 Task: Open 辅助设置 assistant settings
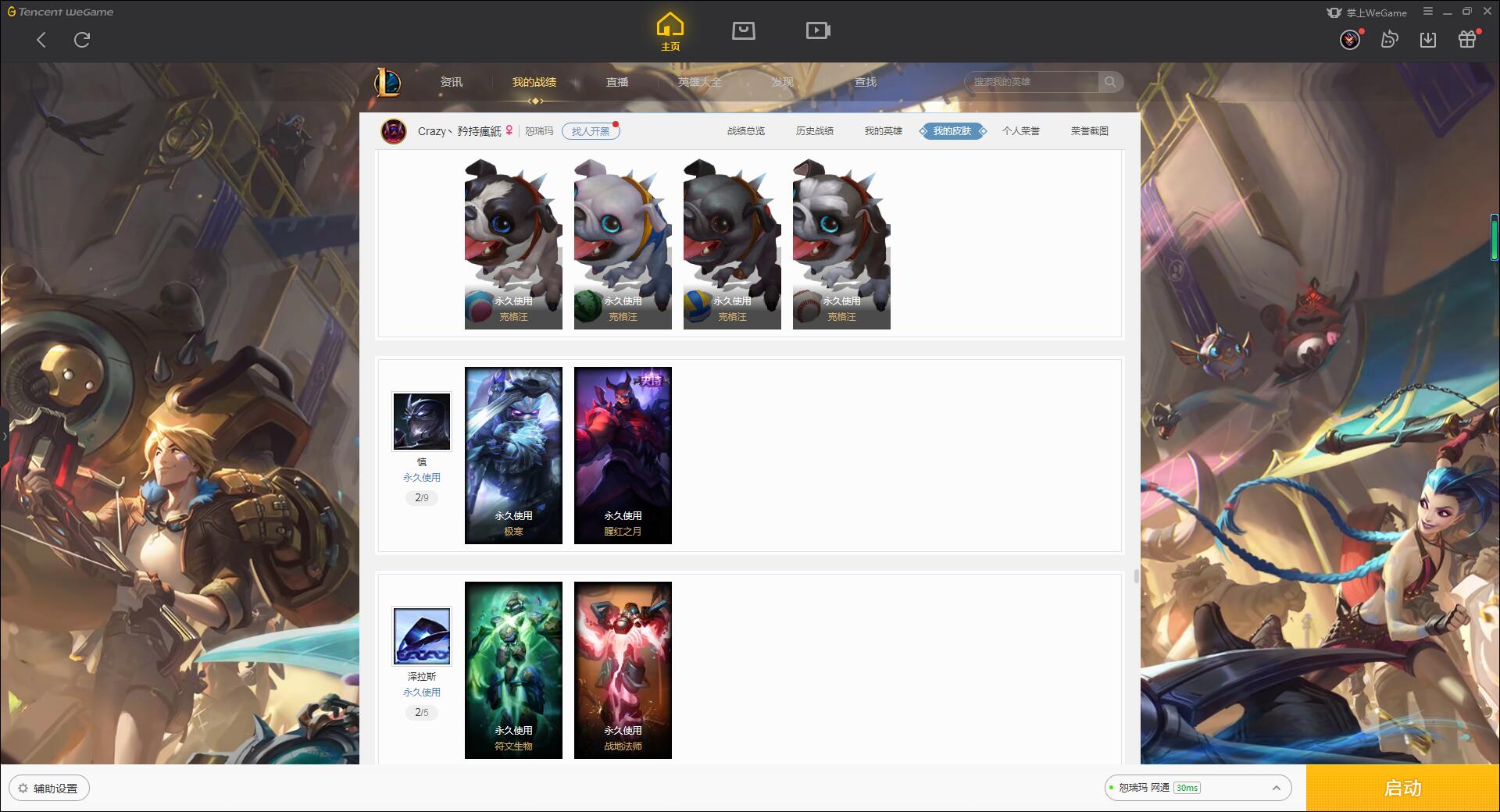49,789
